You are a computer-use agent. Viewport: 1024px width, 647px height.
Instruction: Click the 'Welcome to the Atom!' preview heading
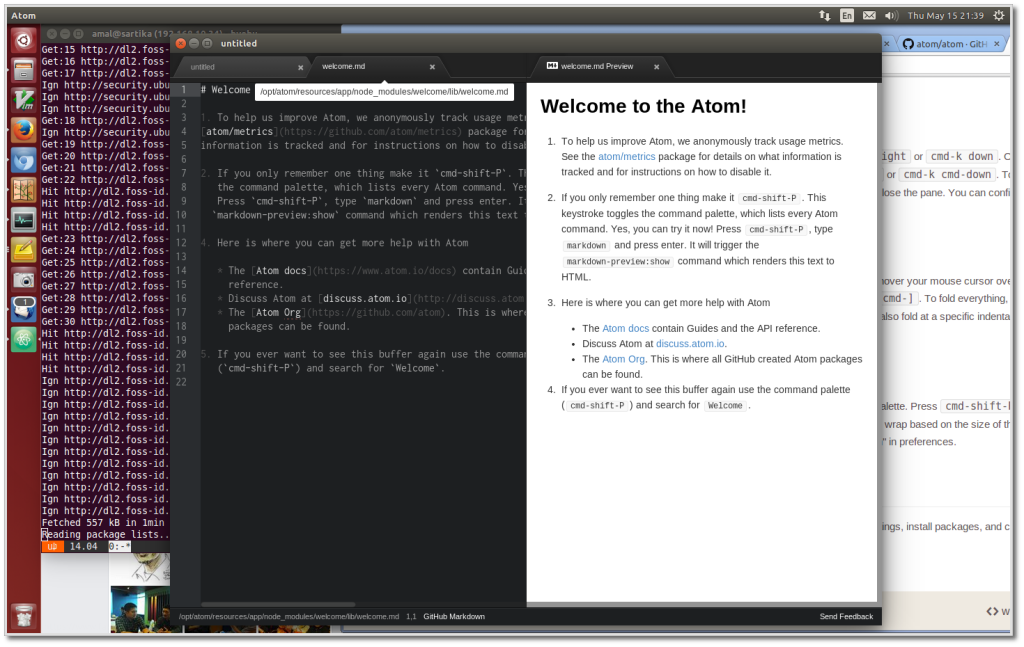(643, 106)
